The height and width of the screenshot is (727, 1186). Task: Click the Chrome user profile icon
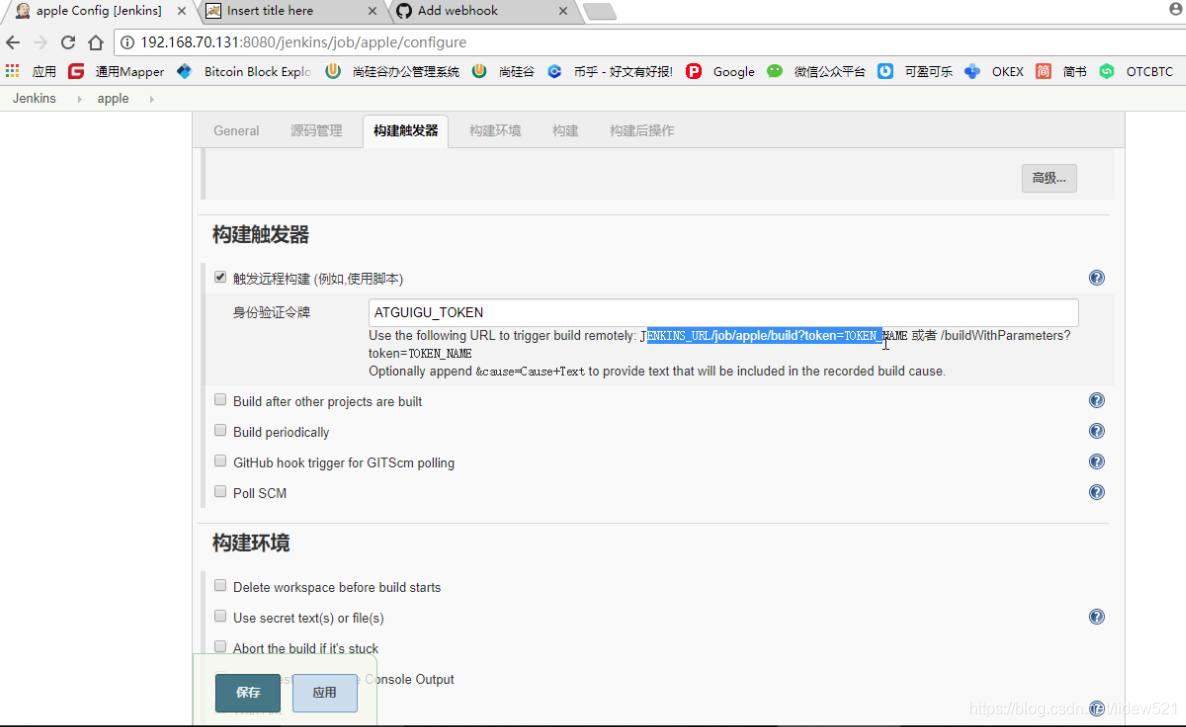point(1175,9)
